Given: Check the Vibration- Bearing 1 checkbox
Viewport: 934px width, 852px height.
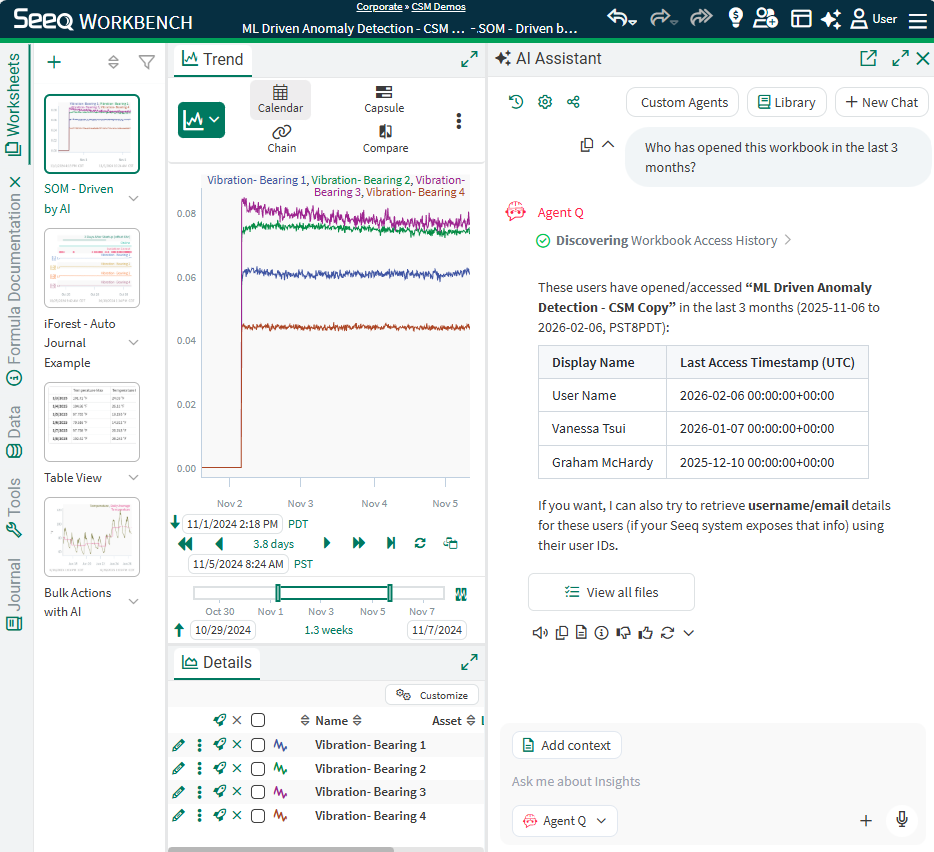Looking at the screenshot, I should click(258, 745).
